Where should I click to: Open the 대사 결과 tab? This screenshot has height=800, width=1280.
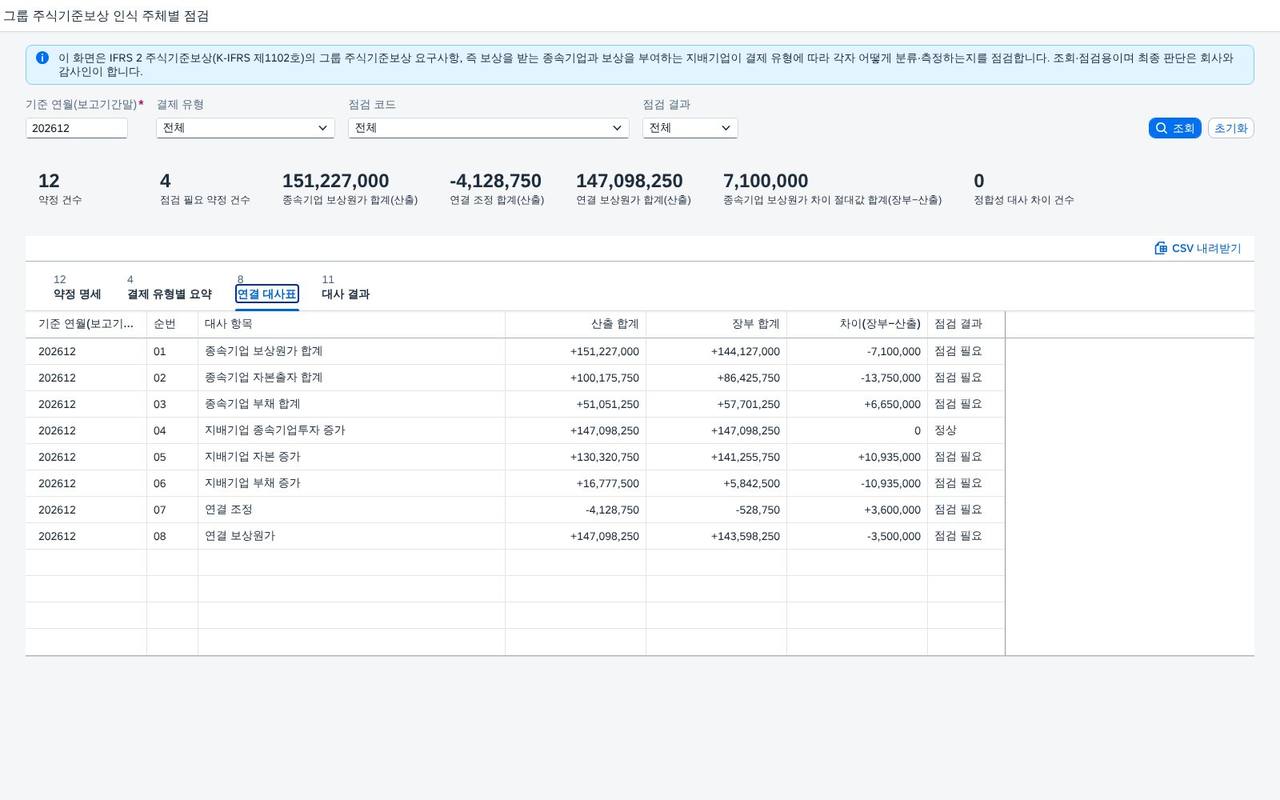click(345, 288)
